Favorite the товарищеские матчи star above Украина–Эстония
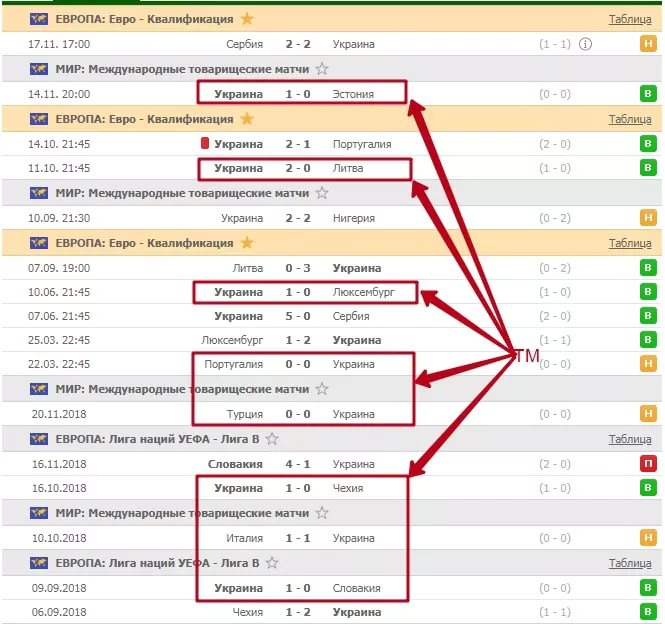 click(x=322, y=68)
